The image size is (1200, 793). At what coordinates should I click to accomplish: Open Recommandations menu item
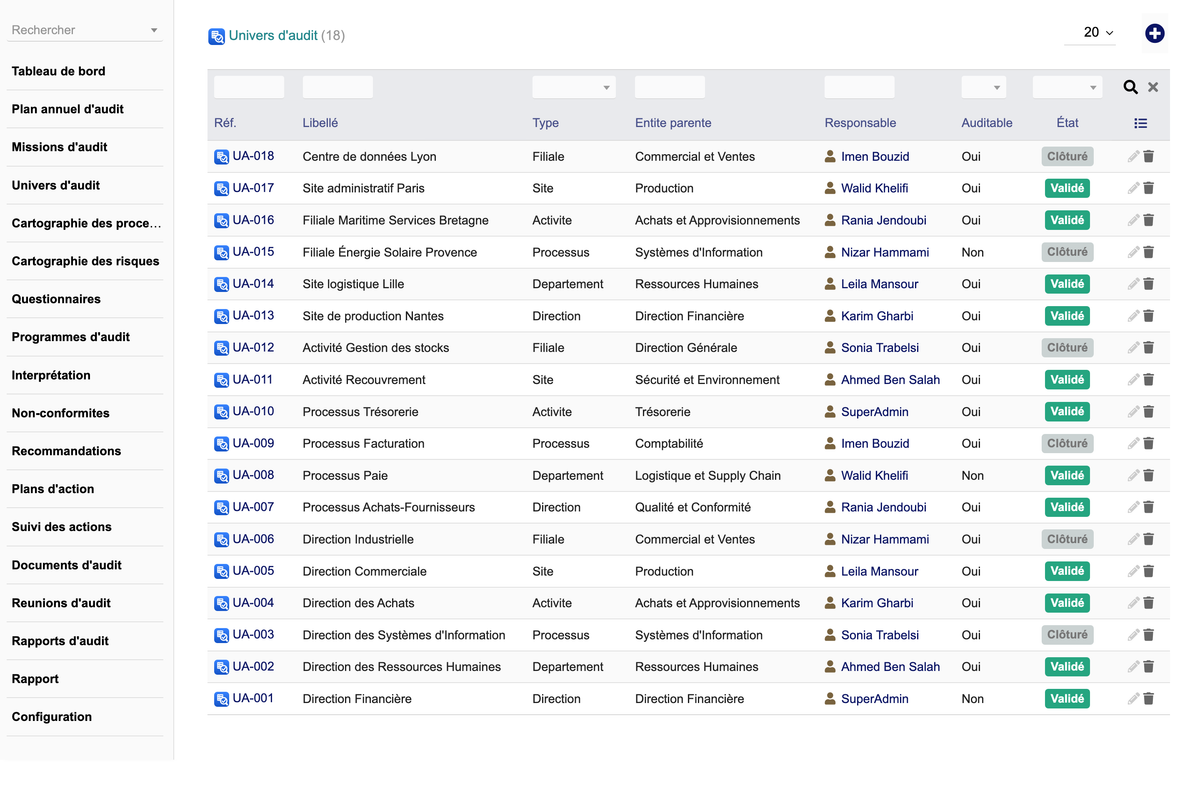click(x=66, y=451)
